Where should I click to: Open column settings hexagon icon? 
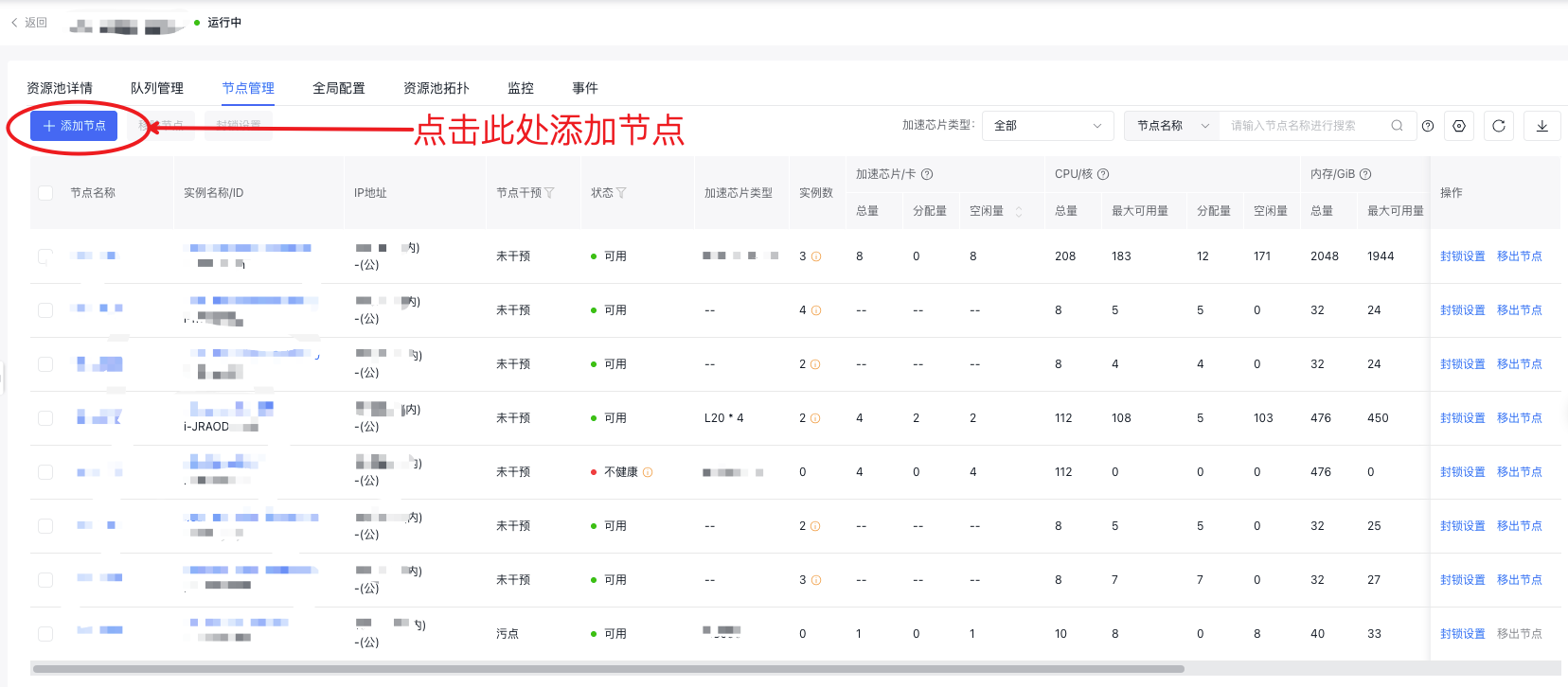[x=1459, y=126]
